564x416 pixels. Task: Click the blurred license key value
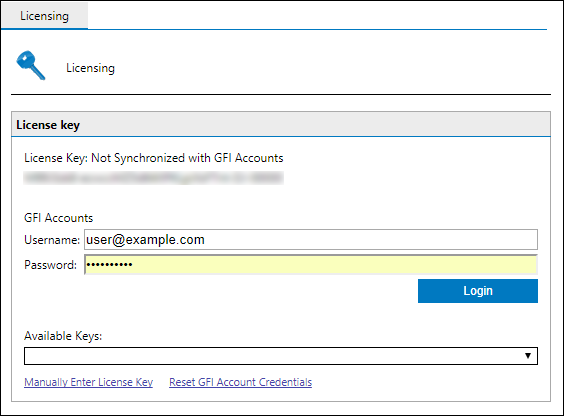coord(154,178)
